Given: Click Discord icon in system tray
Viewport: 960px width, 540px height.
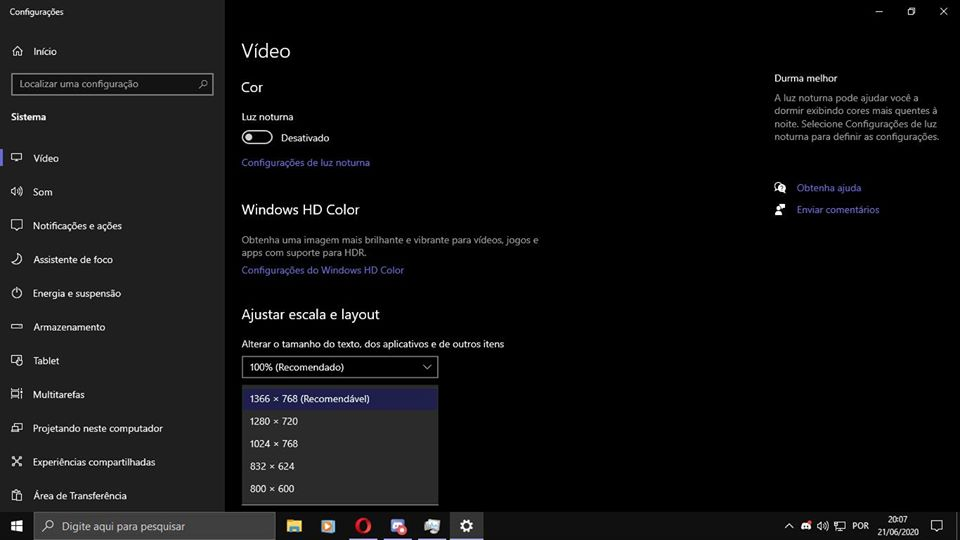Looking at the screenshot, I should coord(806,526).
